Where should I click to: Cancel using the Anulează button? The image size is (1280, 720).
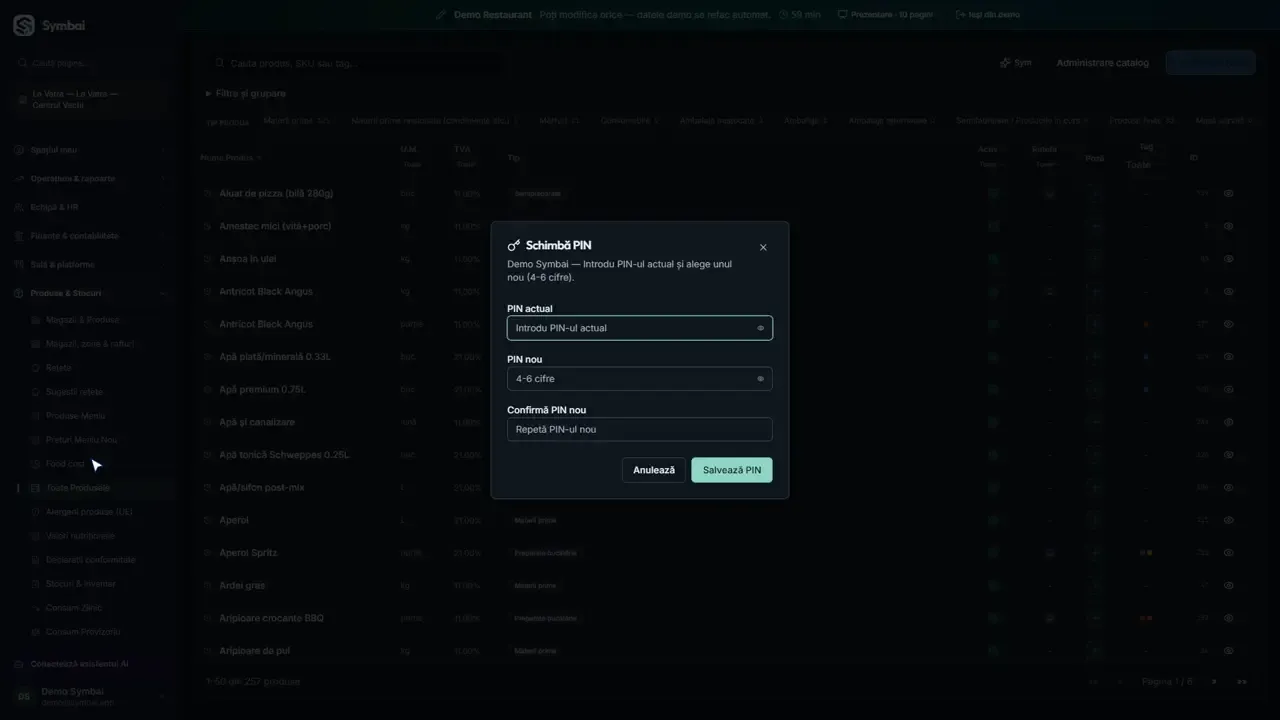[654, 470]
